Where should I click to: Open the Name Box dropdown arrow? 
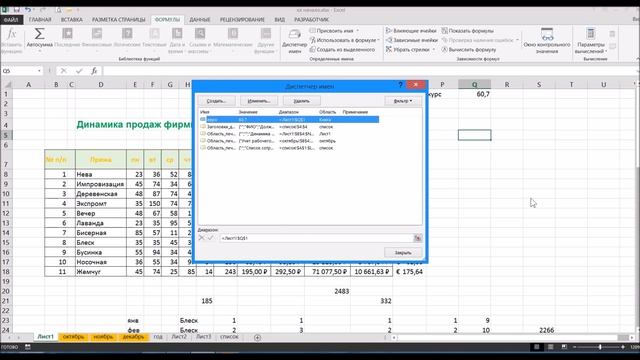(39, 71)
